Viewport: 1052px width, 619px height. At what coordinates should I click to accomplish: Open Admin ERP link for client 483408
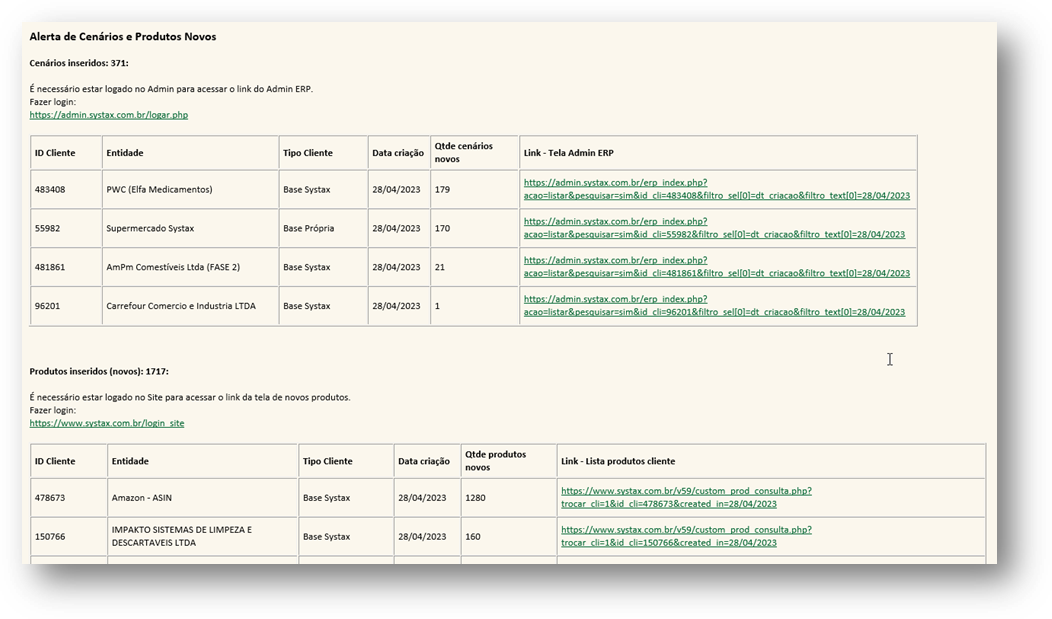[x=717, y=189]
